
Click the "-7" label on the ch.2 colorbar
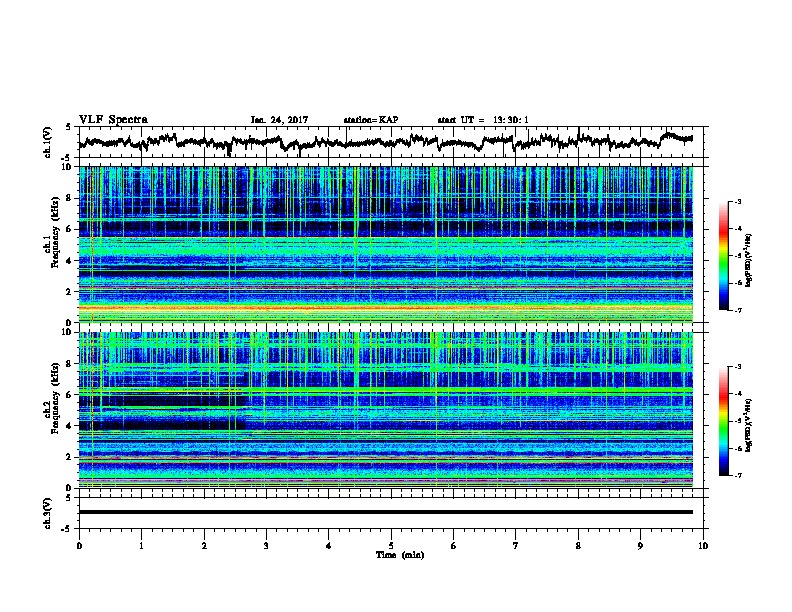pos(737,476)
